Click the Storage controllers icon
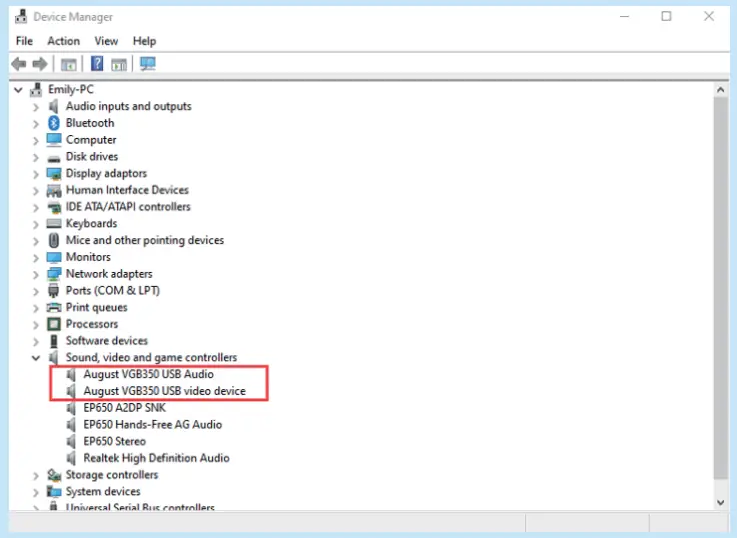 (x=54, y=475)
